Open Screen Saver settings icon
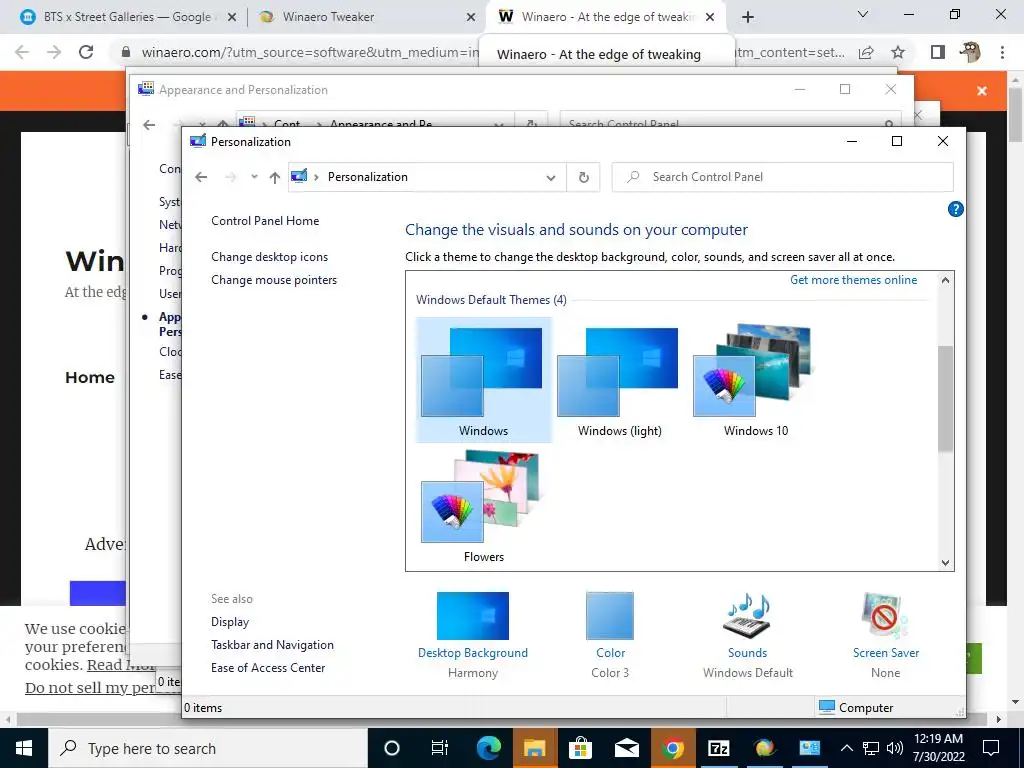The image size is (1024, 768). (x=885, y=616)
